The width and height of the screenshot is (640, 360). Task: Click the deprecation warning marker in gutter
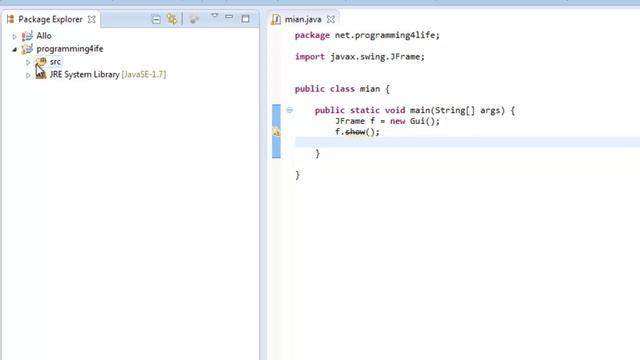coord(276,132)
